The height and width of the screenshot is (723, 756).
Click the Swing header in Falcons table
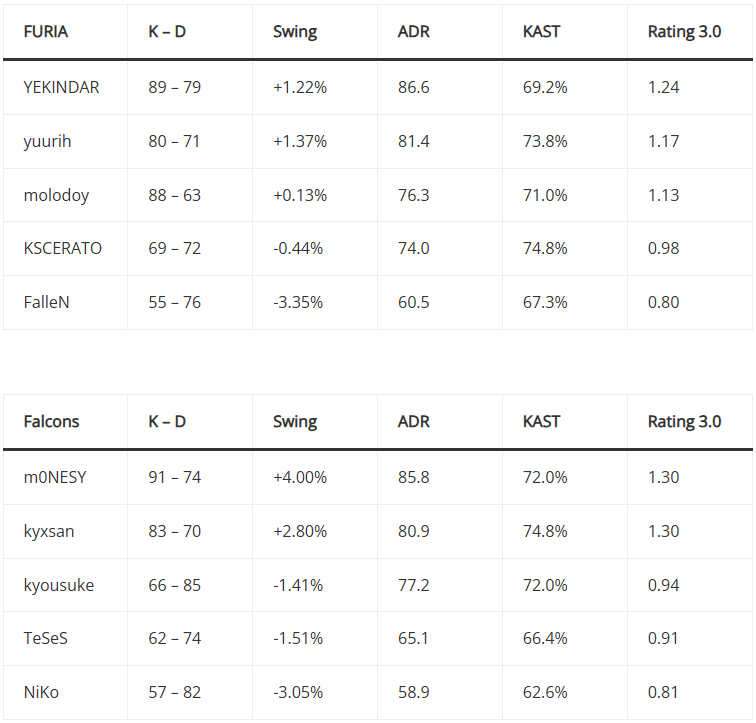click(295, 421)
